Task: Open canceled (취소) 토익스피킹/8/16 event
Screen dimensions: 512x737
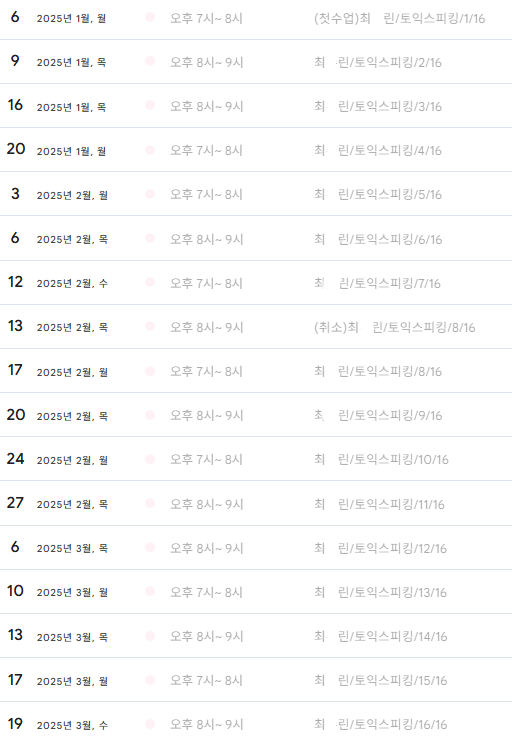Action: 394,327
